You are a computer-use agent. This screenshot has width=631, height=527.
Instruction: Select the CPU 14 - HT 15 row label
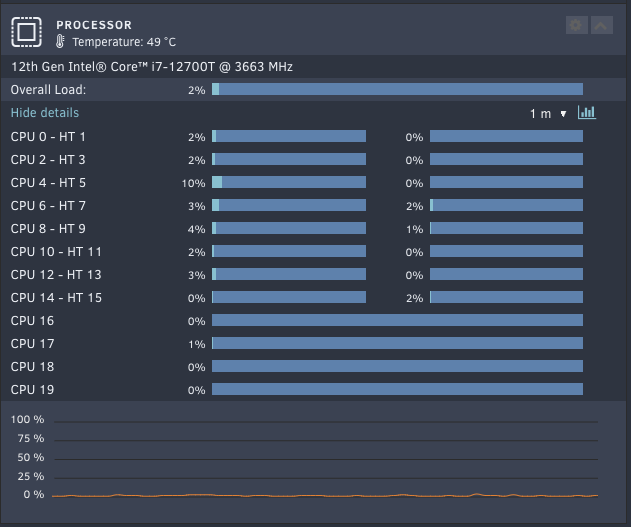(56, 297)
